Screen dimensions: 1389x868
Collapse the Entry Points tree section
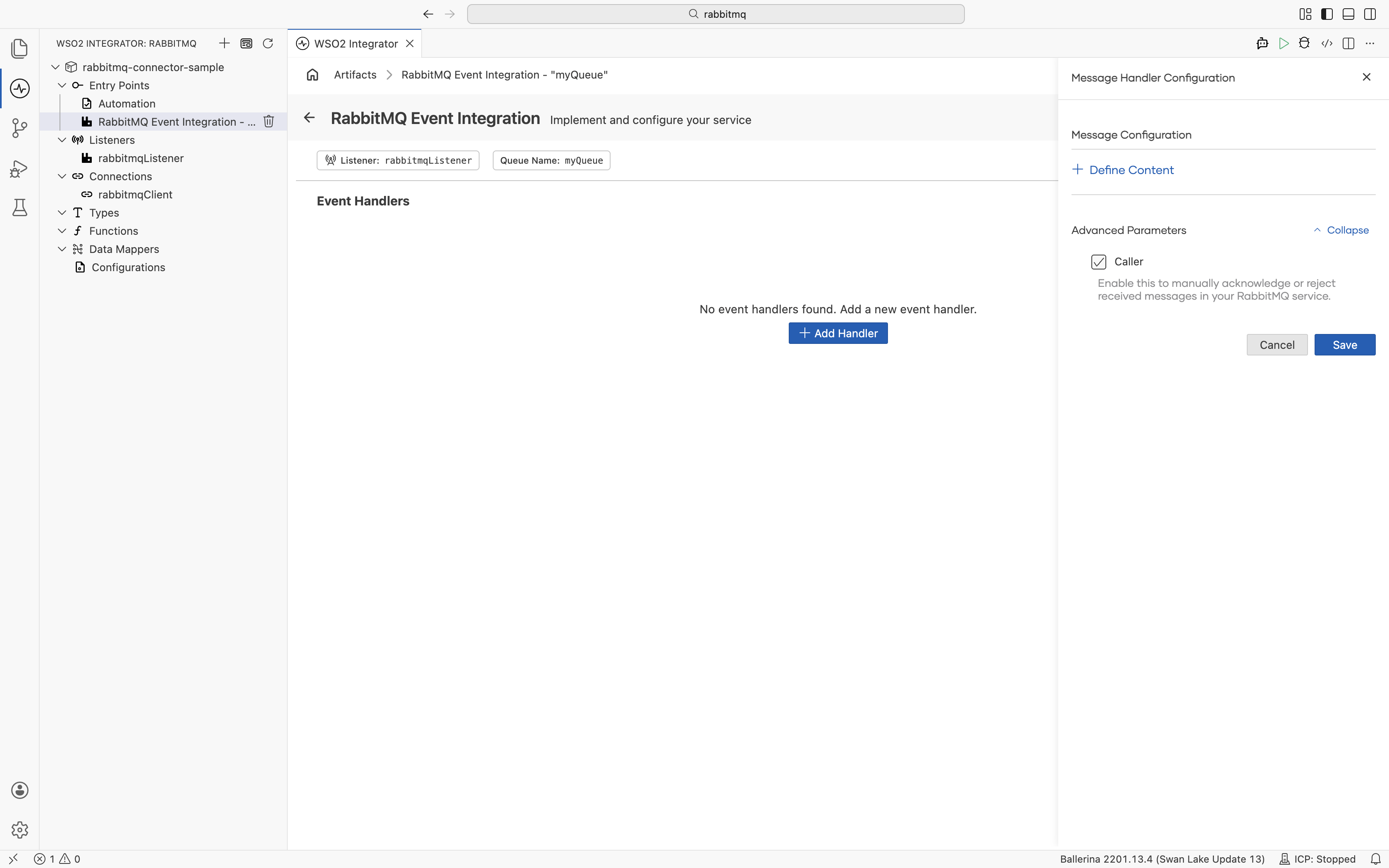(x=62, y=86)
